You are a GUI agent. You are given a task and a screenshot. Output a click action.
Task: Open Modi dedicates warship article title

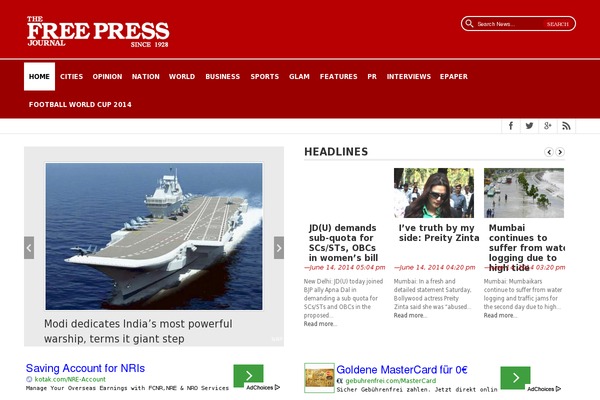pyautogui.click(x=138, y=331)
